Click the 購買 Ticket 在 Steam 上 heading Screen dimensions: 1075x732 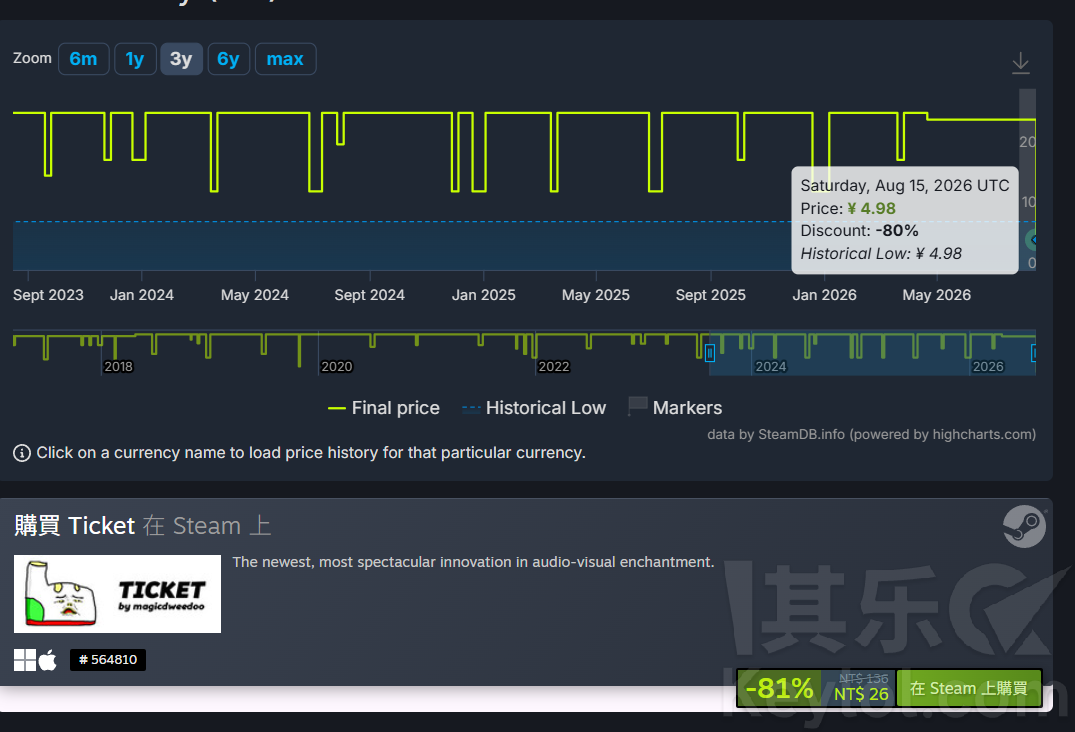coord(143,526)
